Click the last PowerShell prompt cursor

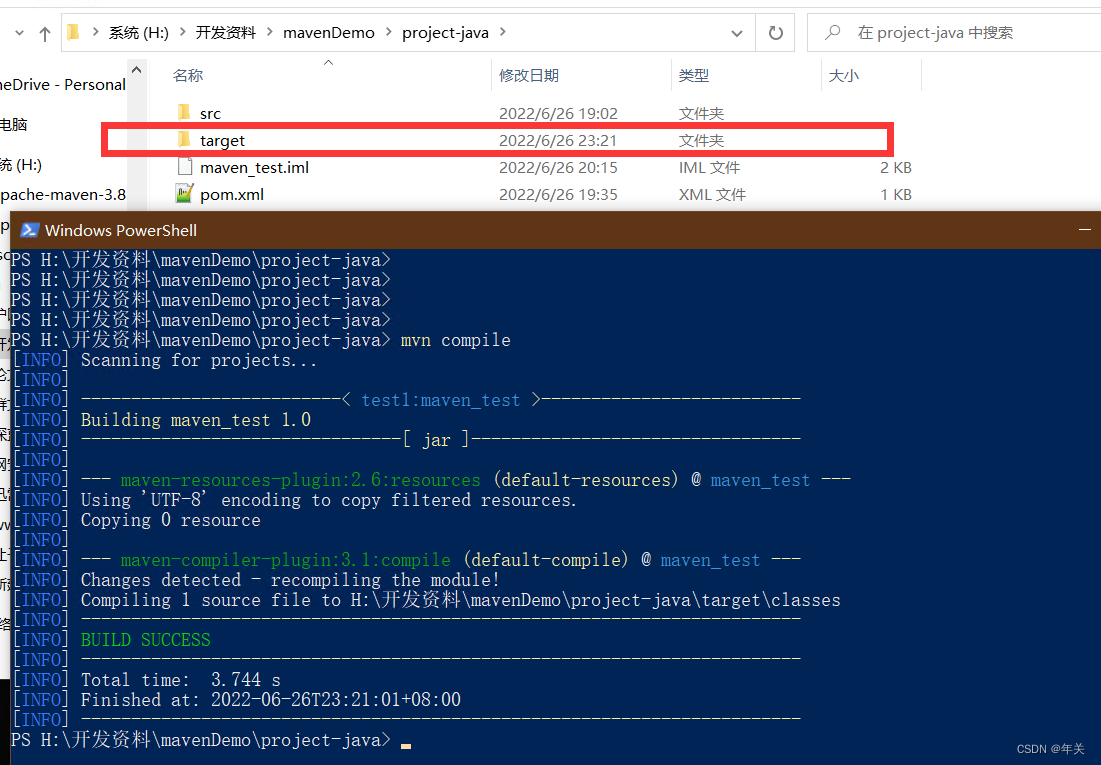click(x=406, y=746)
